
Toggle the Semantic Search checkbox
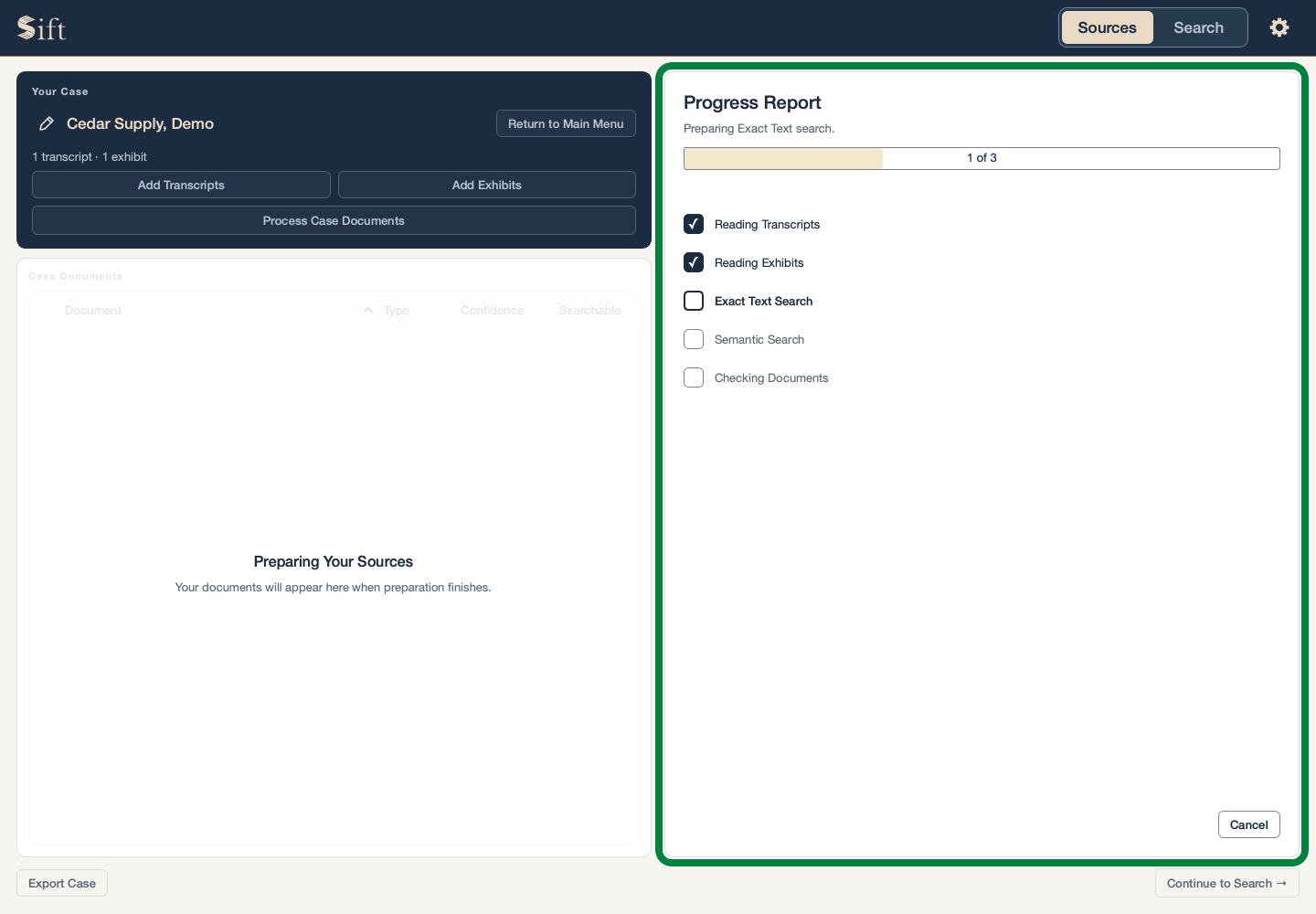click(694, 339)
